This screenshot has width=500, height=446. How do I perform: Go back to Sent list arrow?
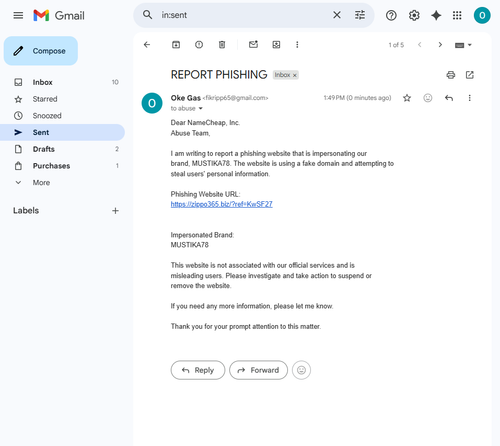[147, 45]
